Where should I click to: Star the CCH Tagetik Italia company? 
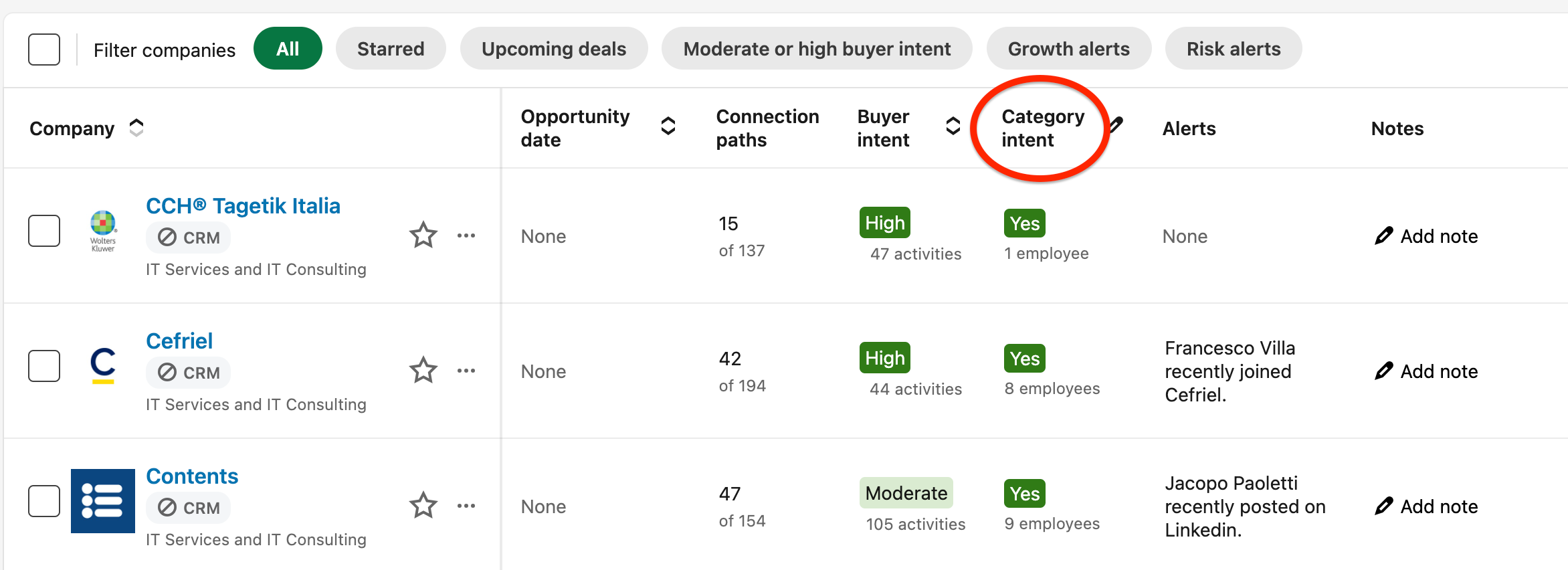tap(423, 235)
